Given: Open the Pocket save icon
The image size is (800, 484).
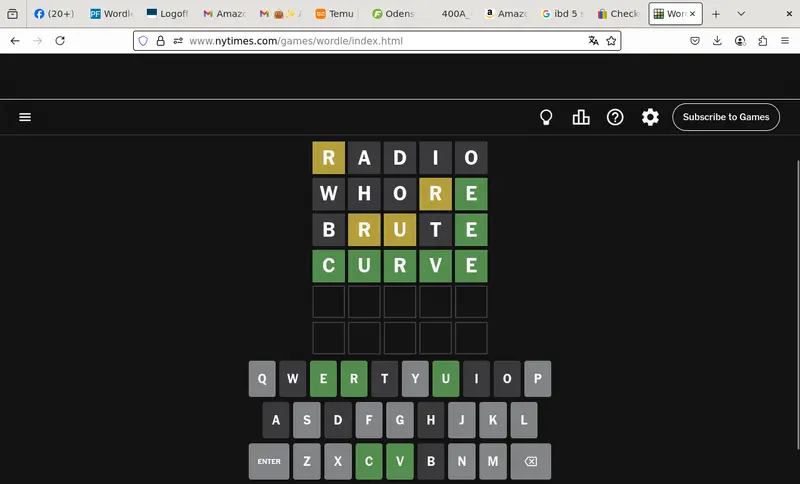Looking at the screenshot, I should point(694,41).
